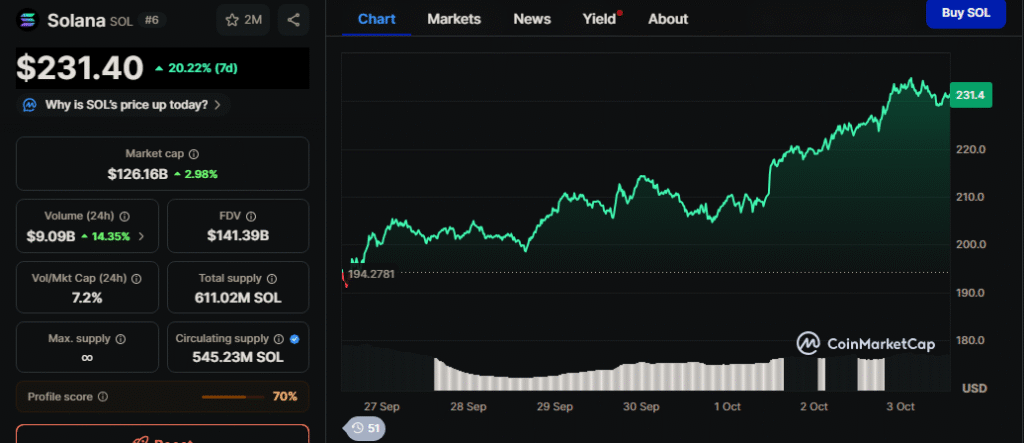Screen dimensions: 1024x443
Task: Click Total supply info icon
Action: (269, 278)
